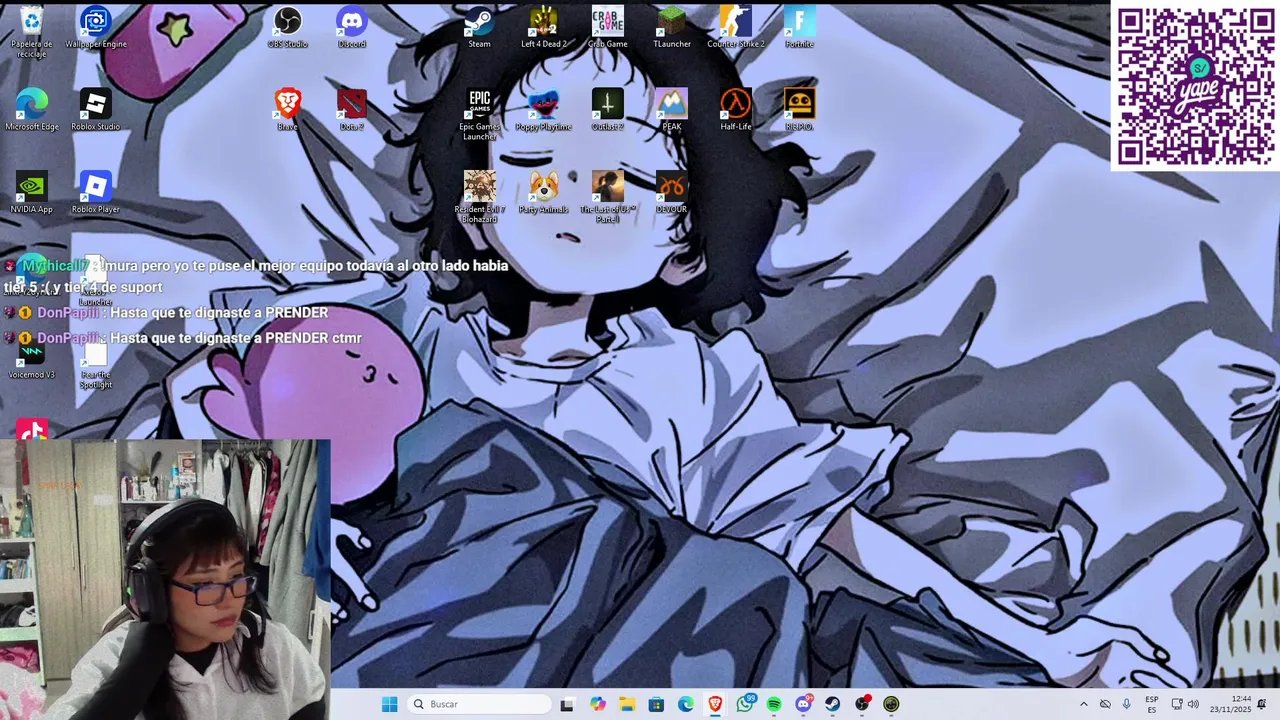Viewport: 1280px width, 720px height.
Task: Click Mythicall7 chat message in overlay
Action: [x=256, y=276]
